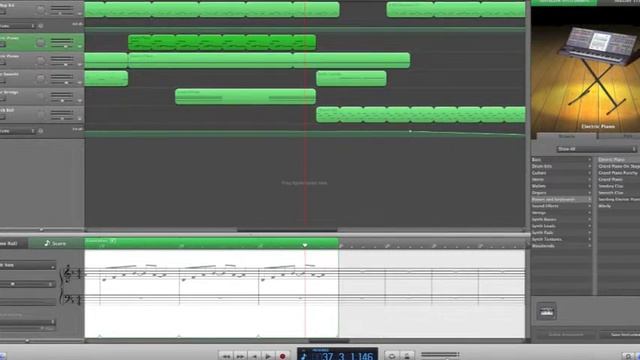Click go-to-beginning transport button
The height and width of the screenshot is (360, 640).
coord(254,356)
